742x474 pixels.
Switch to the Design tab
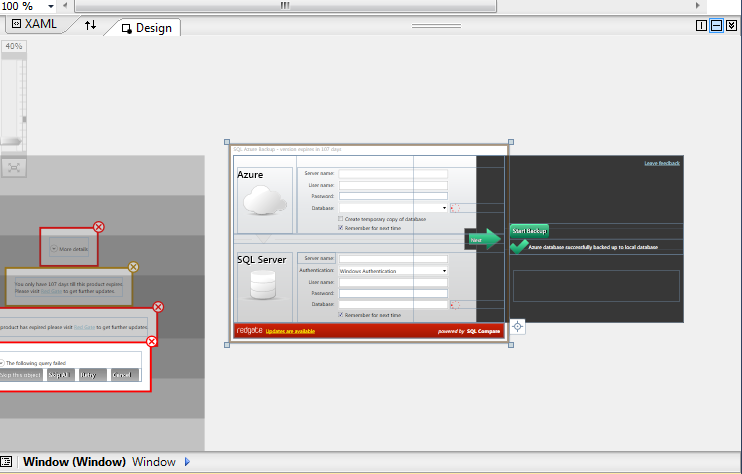coord(147,28)
